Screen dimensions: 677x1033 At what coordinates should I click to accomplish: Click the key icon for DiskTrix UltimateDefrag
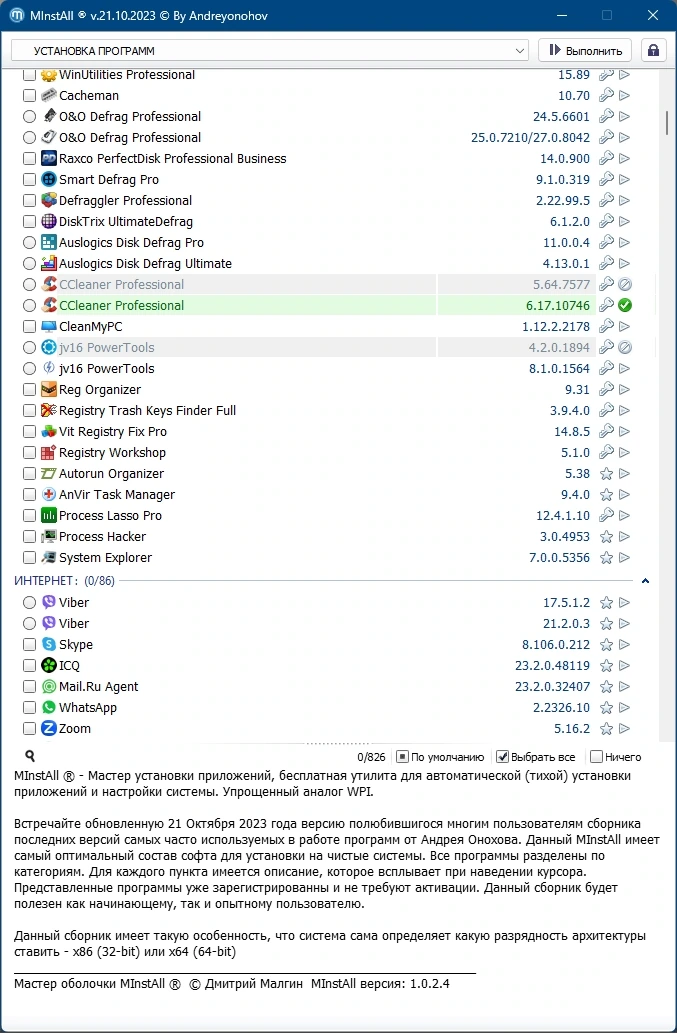(x=606, y=221)
